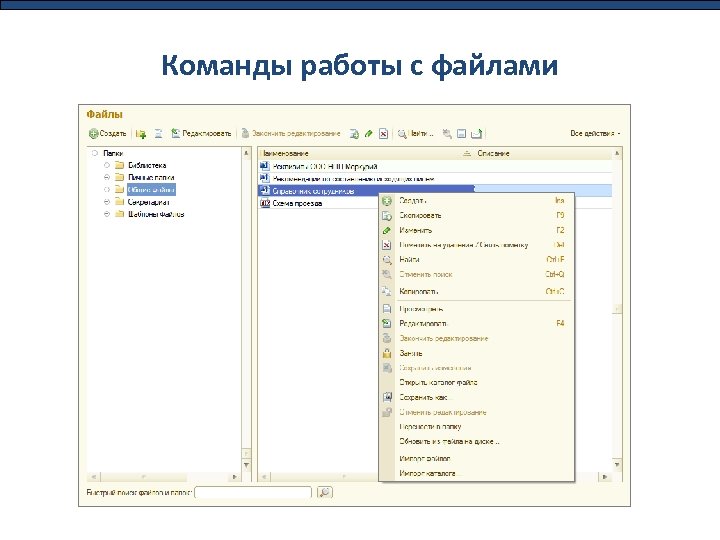
Task: Click the file list horizontal scroll left arrow
Action: (x=264, y=477)
